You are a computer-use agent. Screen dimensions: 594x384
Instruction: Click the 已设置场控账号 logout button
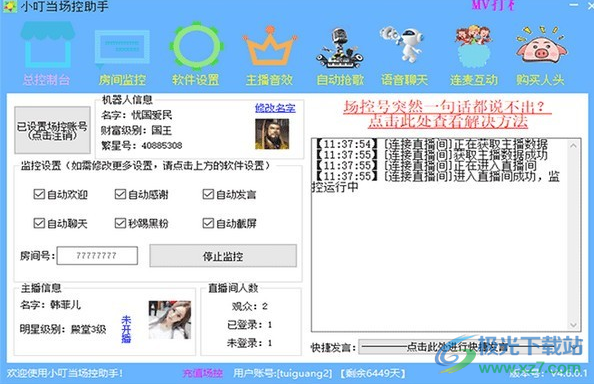[x=52, y=130]
